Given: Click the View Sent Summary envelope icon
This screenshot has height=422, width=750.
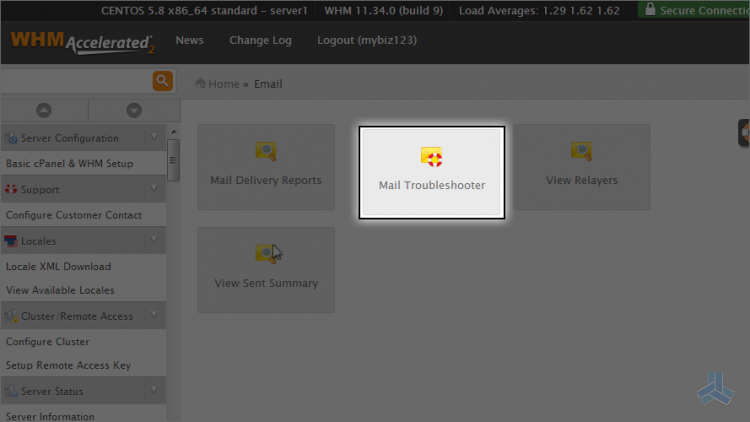Looking at the screenshot, I should [266, 254].
